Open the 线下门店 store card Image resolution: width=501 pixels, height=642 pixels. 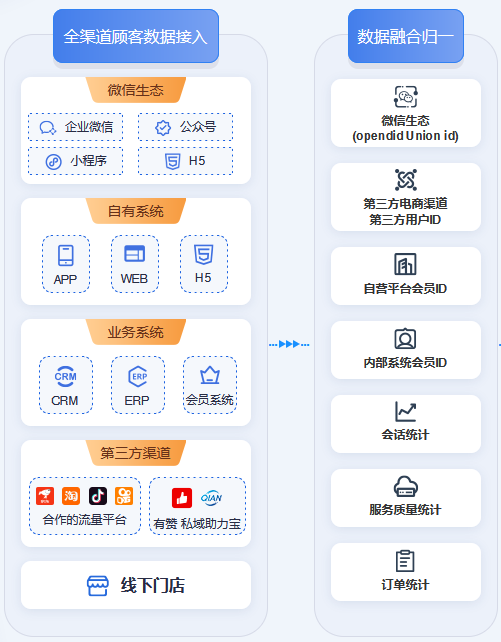[x=136, y=585]
